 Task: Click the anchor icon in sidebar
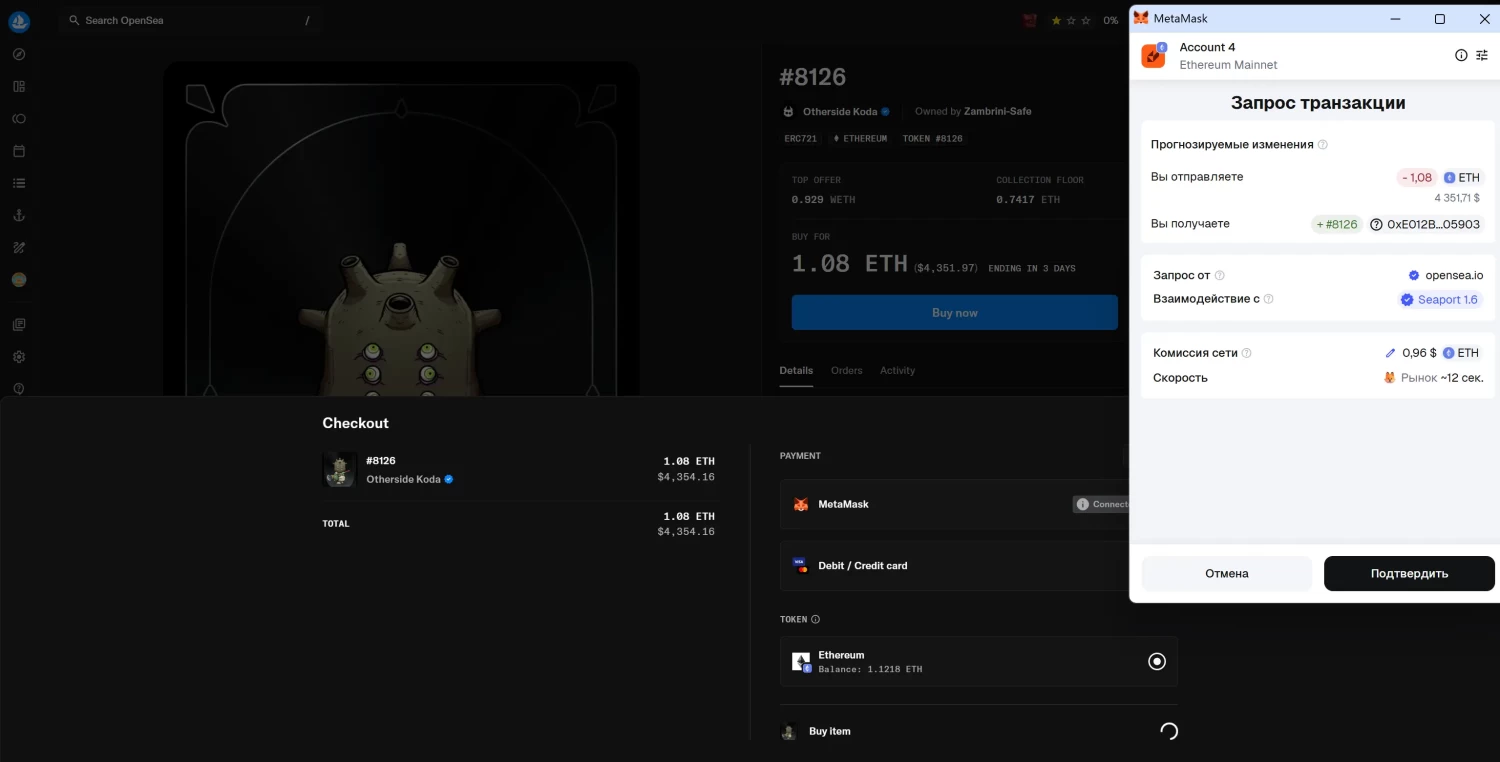[19, 215]
